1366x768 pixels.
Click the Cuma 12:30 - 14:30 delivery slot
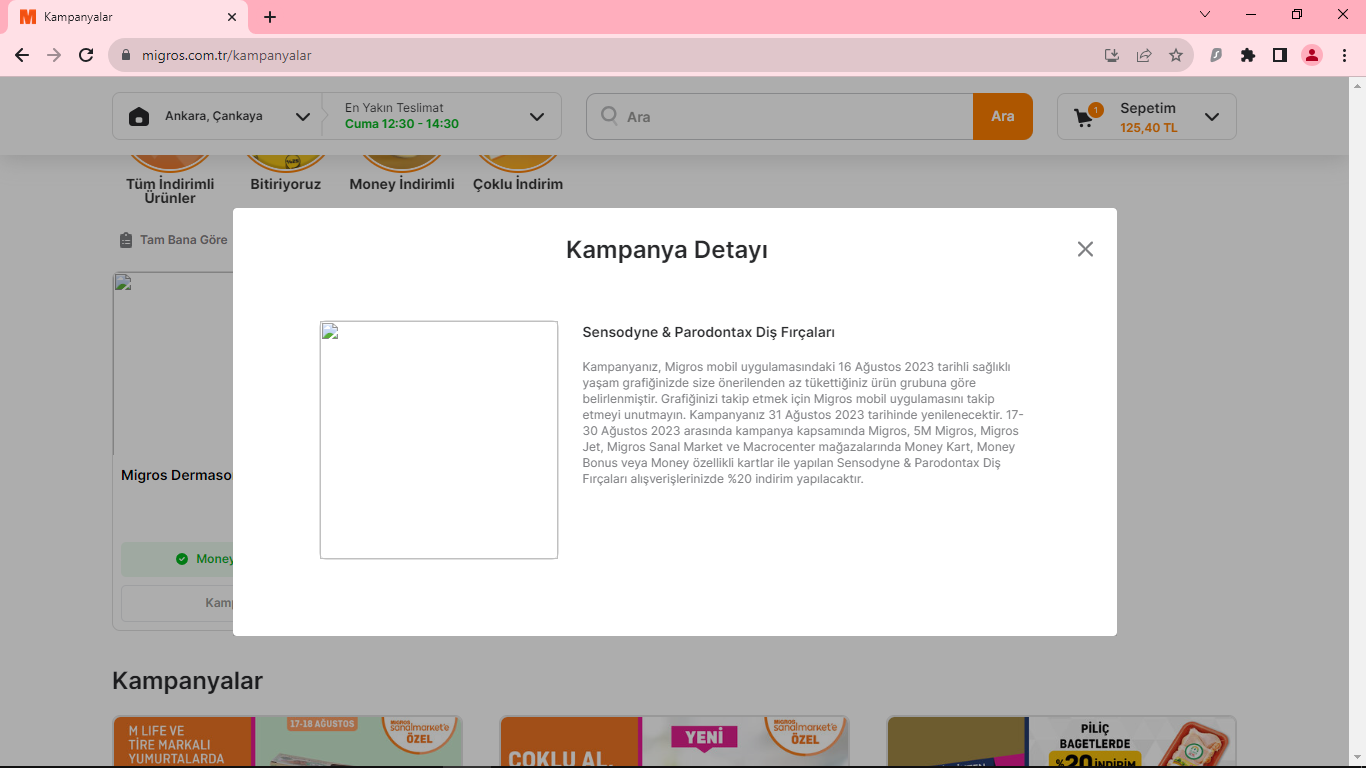point(402,124)
